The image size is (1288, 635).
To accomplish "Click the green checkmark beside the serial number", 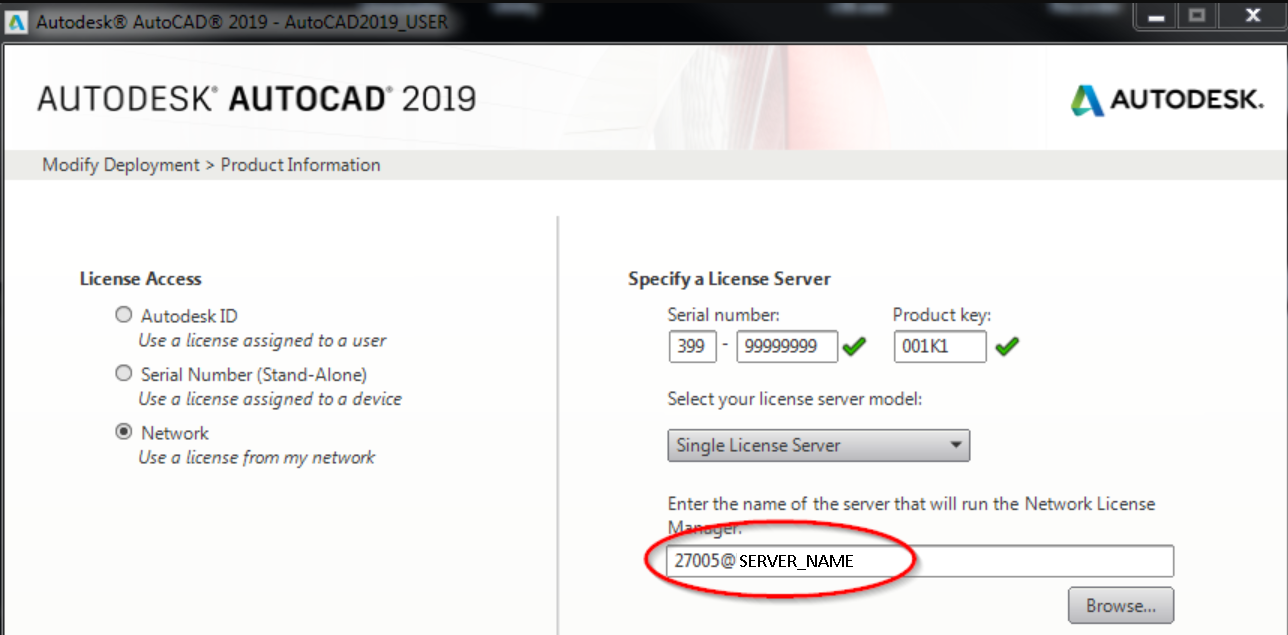I will 856,346.
